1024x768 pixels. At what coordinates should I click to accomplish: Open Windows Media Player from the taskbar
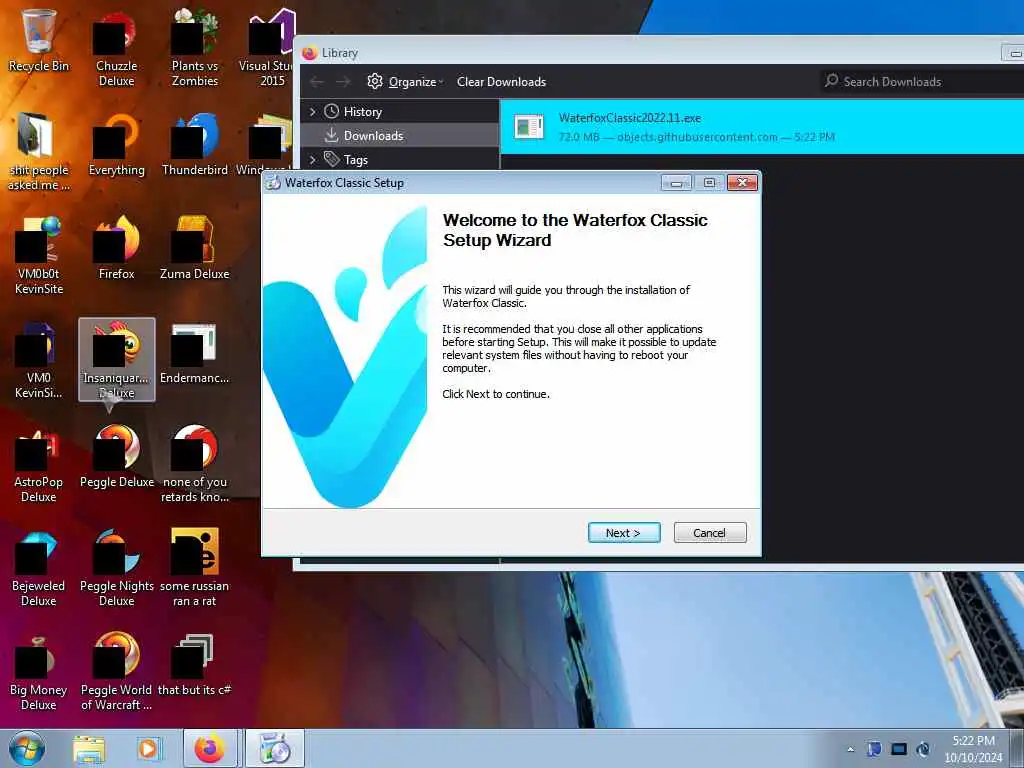(x=149, y=748)
